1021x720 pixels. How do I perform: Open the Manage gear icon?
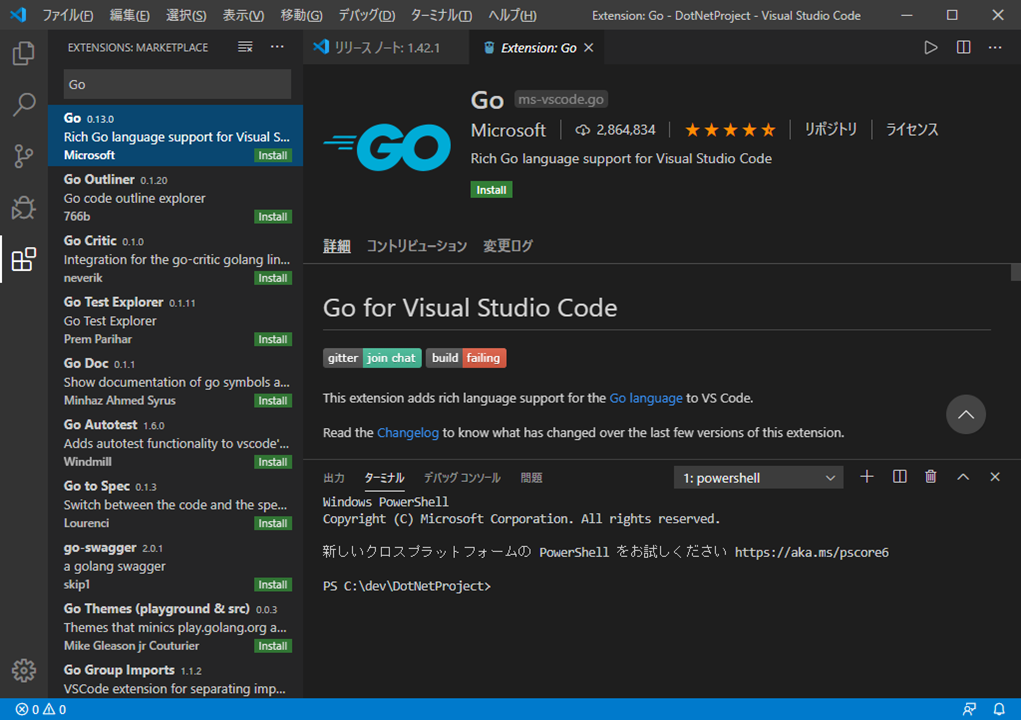pyautogui.click(x=23, y=670)
